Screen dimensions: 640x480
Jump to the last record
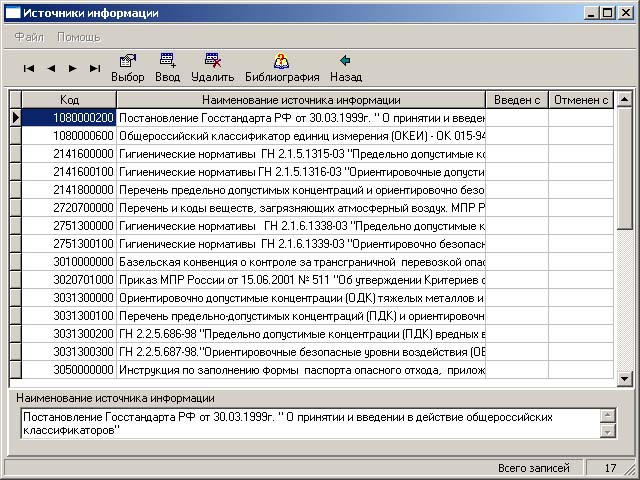tap(95, 68)
